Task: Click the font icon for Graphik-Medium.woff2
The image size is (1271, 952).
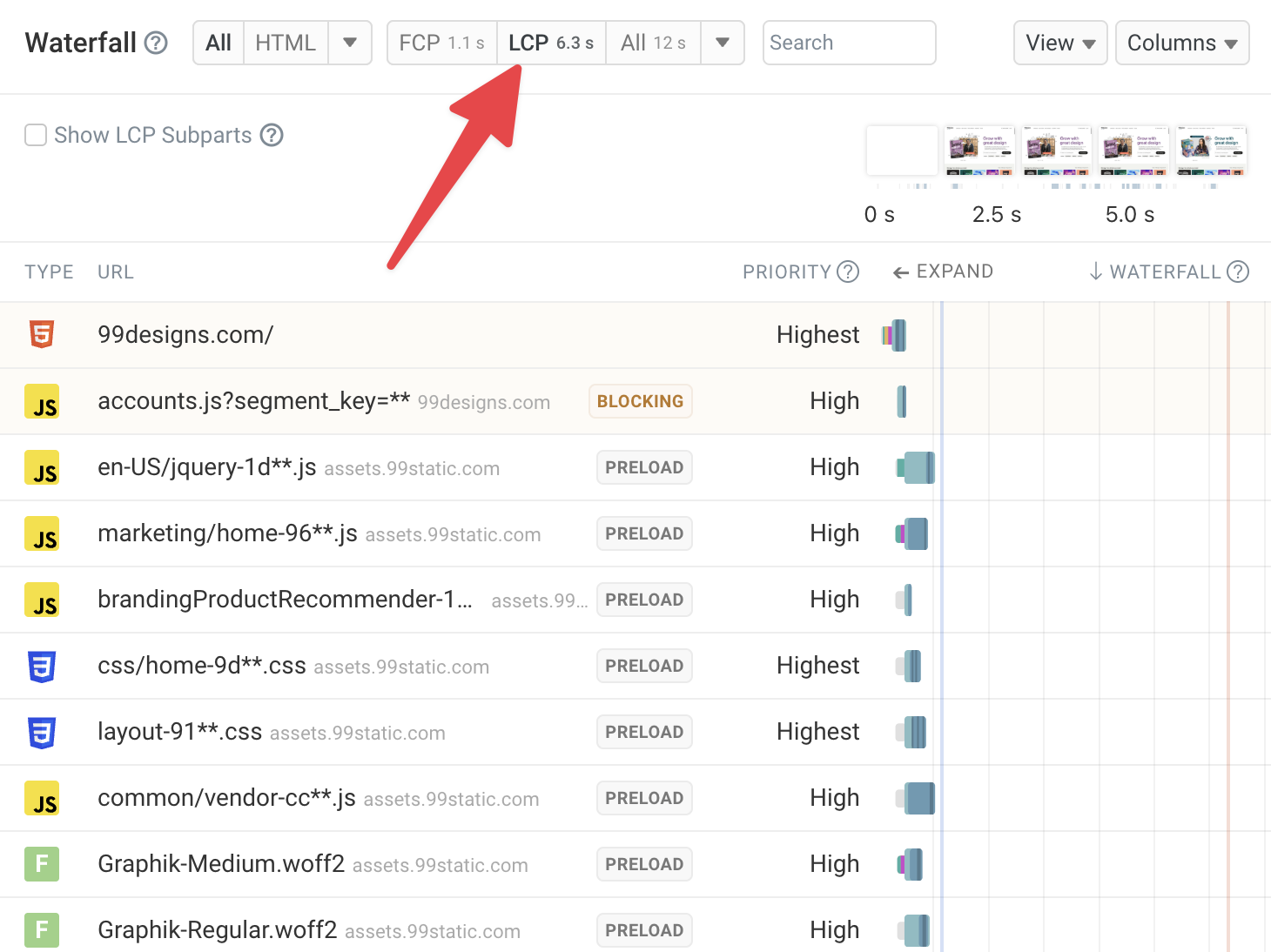Action: [x=42, y=864]
